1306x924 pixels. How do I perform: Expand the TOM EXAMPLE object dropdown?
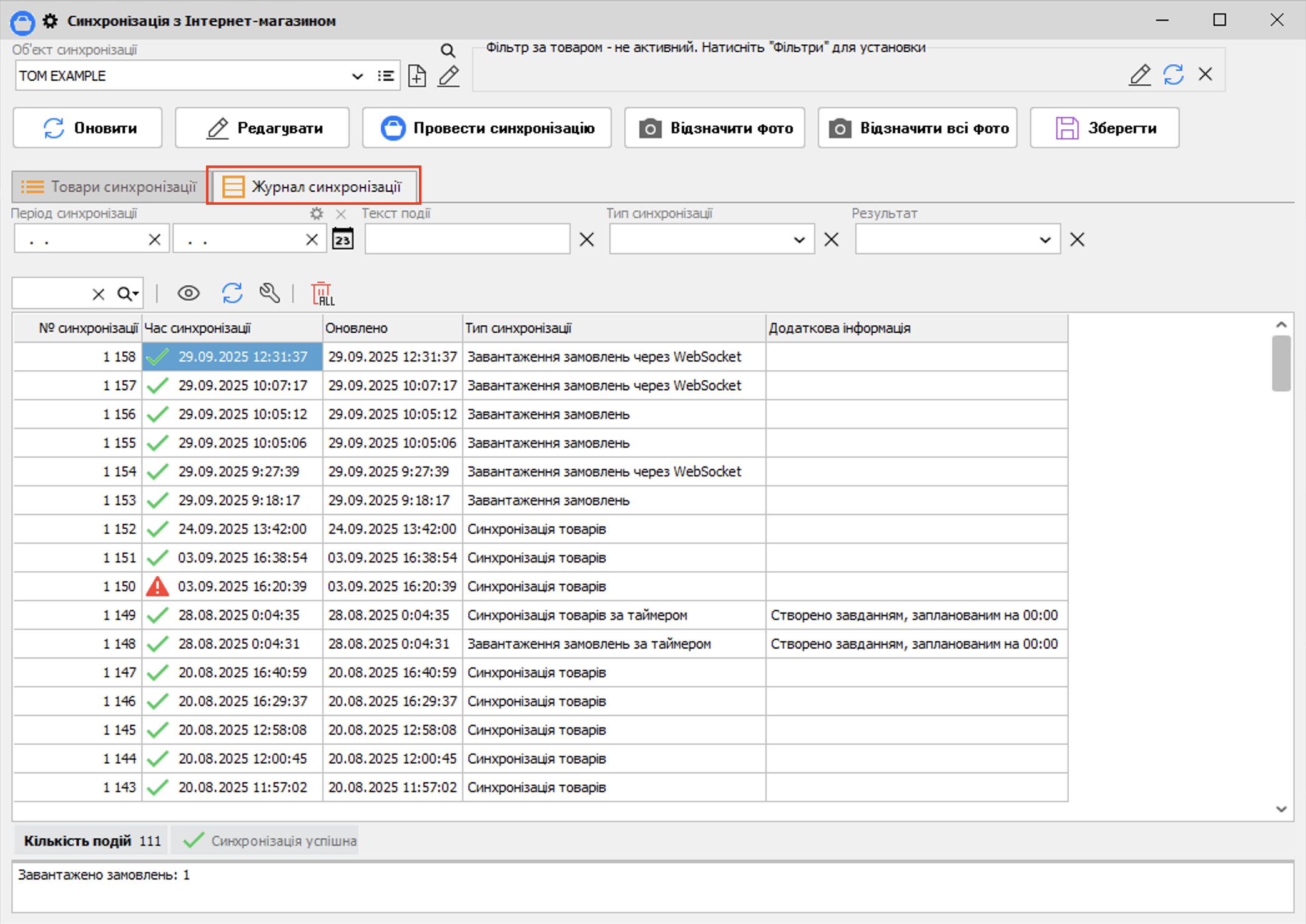point(357,76)
